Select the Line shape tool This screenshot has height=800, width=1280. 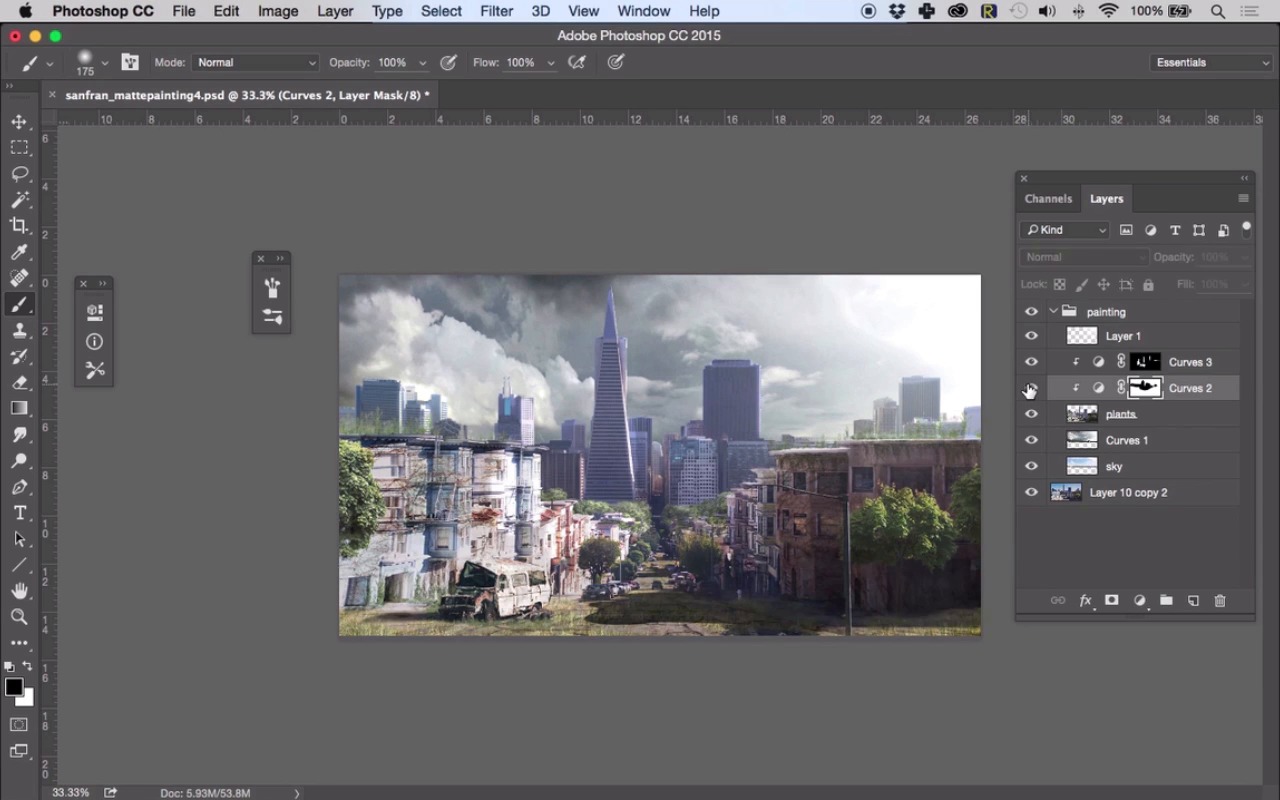19,565
